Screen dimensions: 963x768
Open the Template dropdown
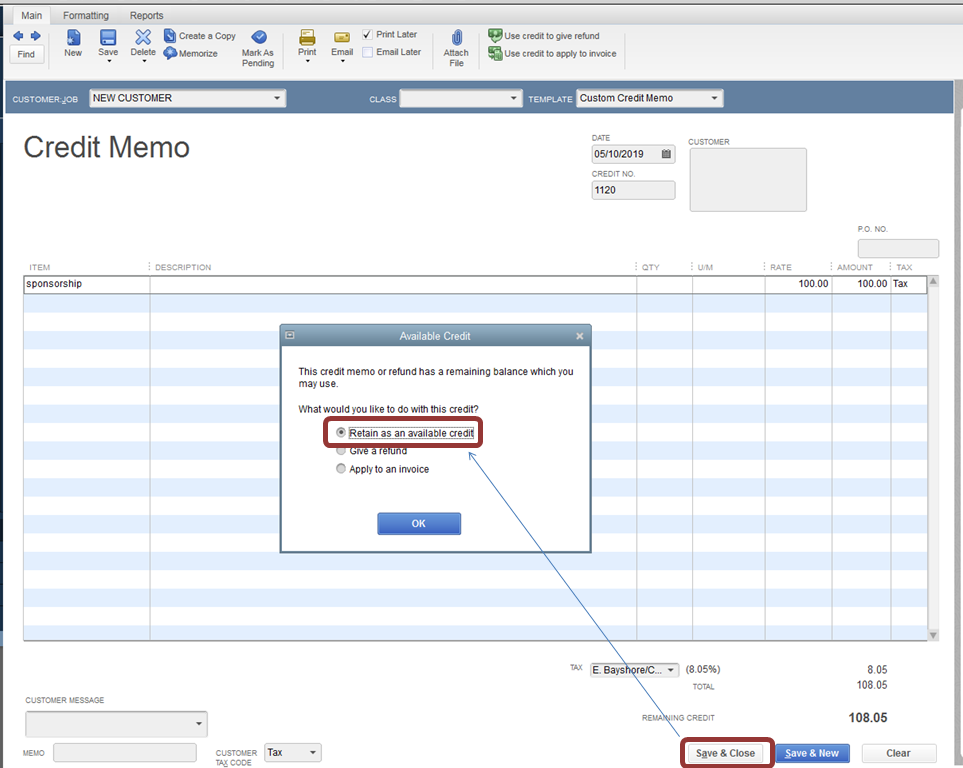click(x=714, y=98)
